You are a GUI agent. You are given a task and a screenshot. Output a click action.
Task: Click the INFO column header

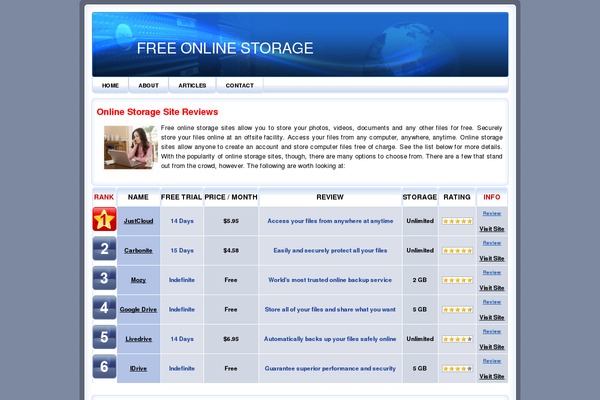[x=492, y=197]
